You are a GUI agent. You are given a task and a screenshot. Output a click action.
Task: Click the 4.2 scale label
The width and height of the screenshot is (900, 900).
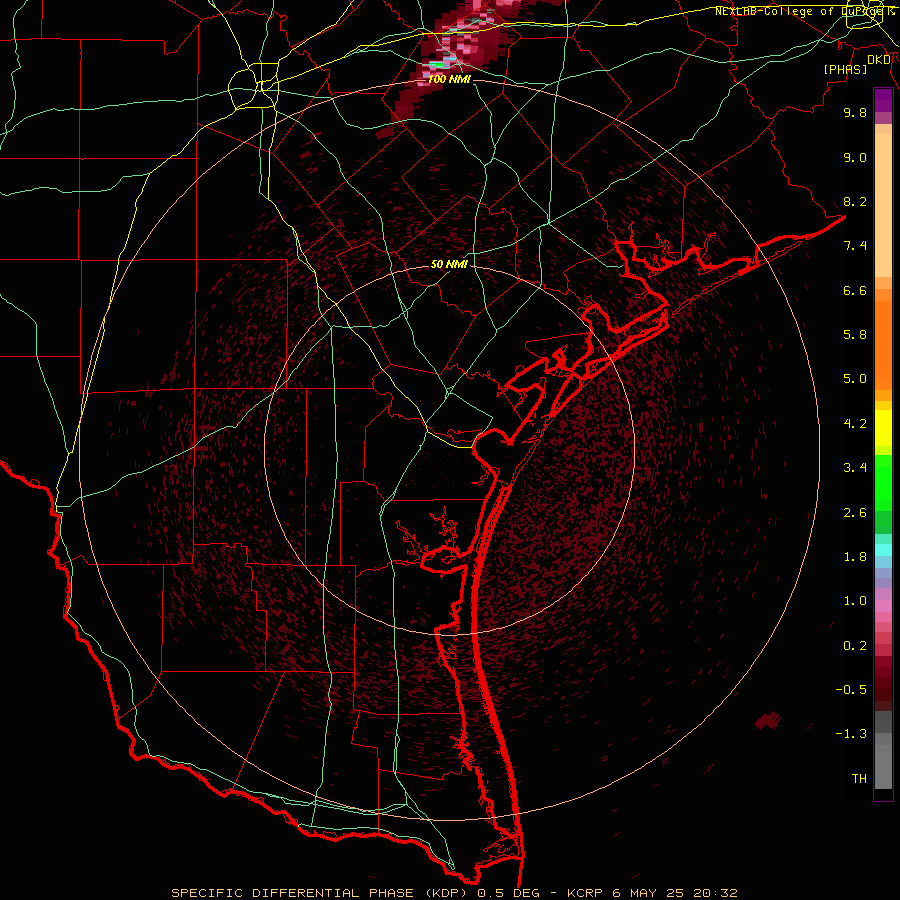[x=855, y=424]
